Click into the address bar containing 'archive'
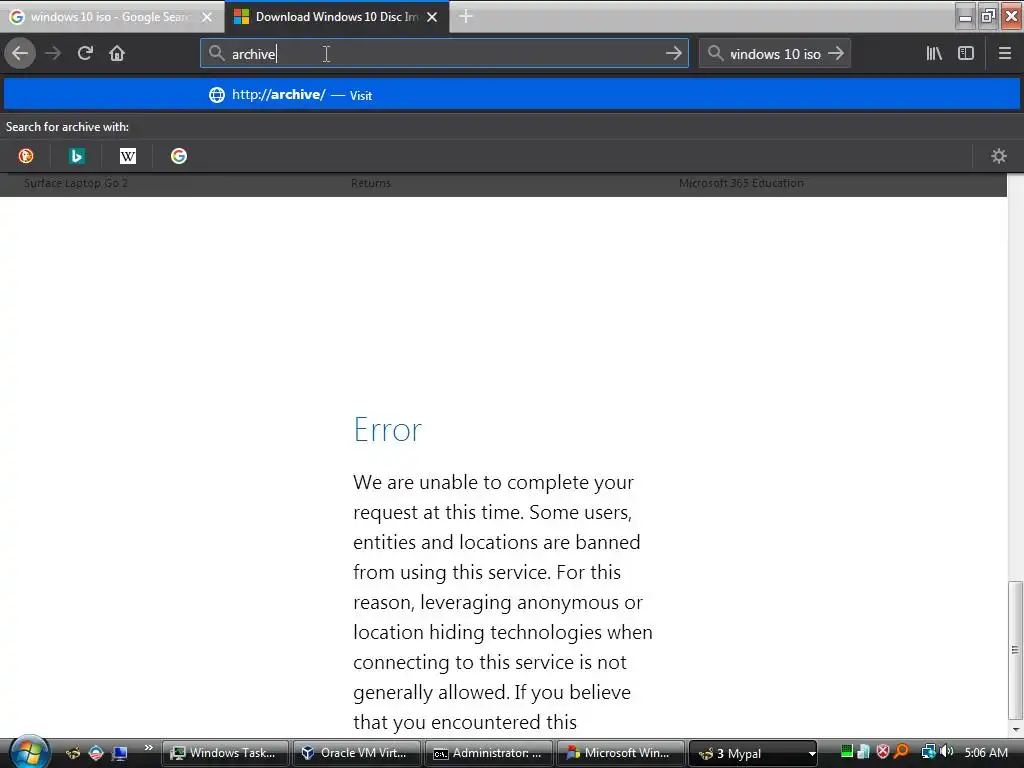Viewport: 1024px width, 768px height. 444,54
